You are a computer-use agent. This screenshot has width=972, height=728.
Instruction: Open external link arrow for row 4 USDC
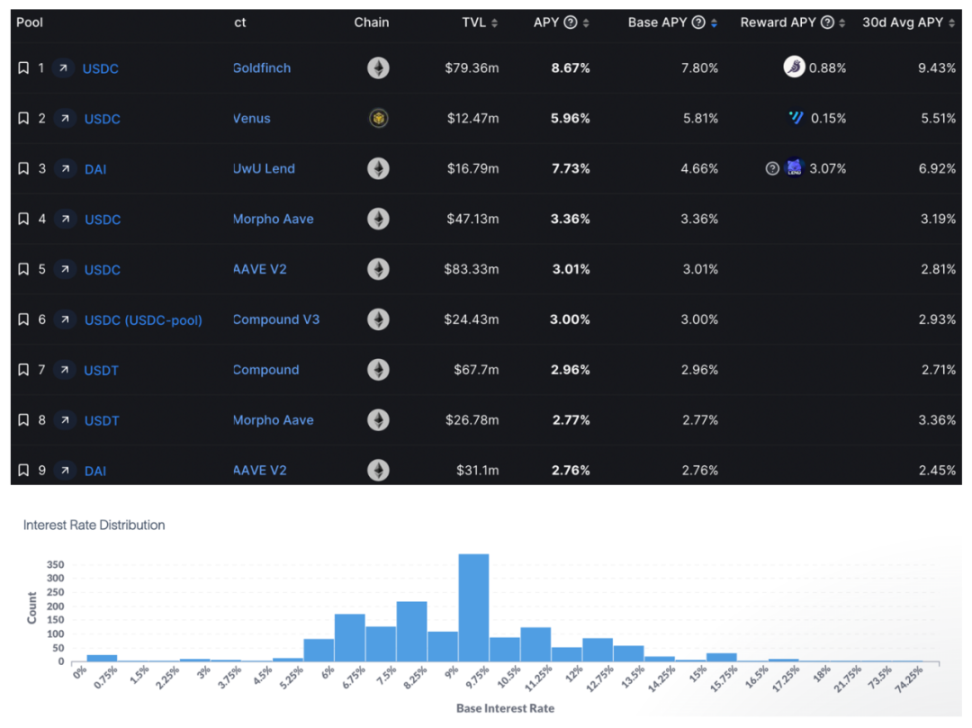point(64,218)
